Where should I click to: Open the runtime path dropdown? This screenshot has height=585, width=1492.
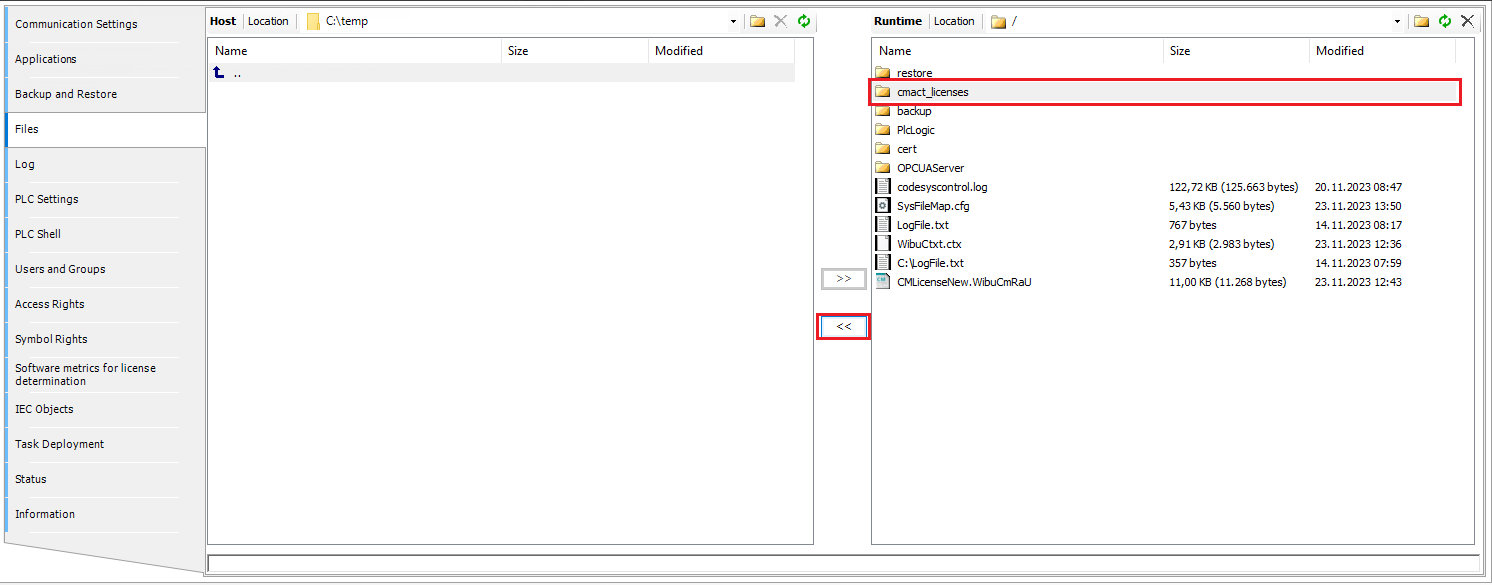tap(1398, 20)
